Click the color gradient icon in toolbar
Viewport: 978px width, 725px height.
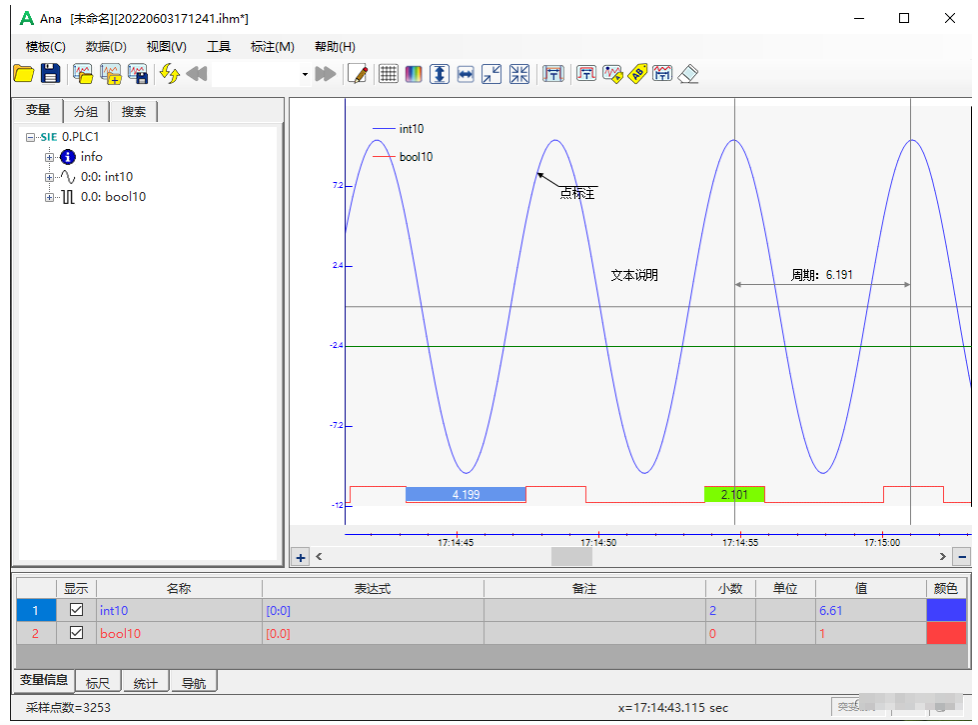(413, 74)
